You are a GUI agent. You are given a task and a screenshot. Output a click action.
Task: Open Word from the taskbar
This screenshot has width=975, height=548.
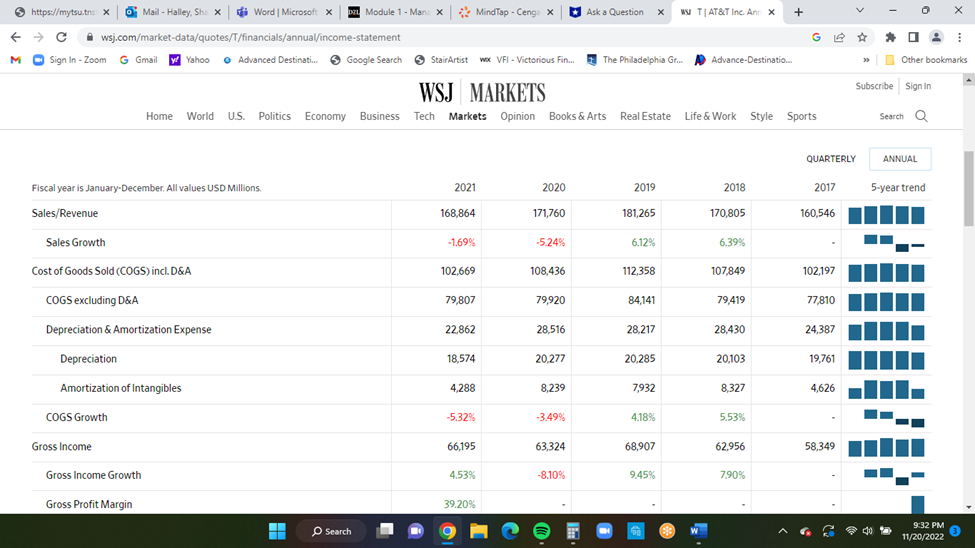(698, 531)
